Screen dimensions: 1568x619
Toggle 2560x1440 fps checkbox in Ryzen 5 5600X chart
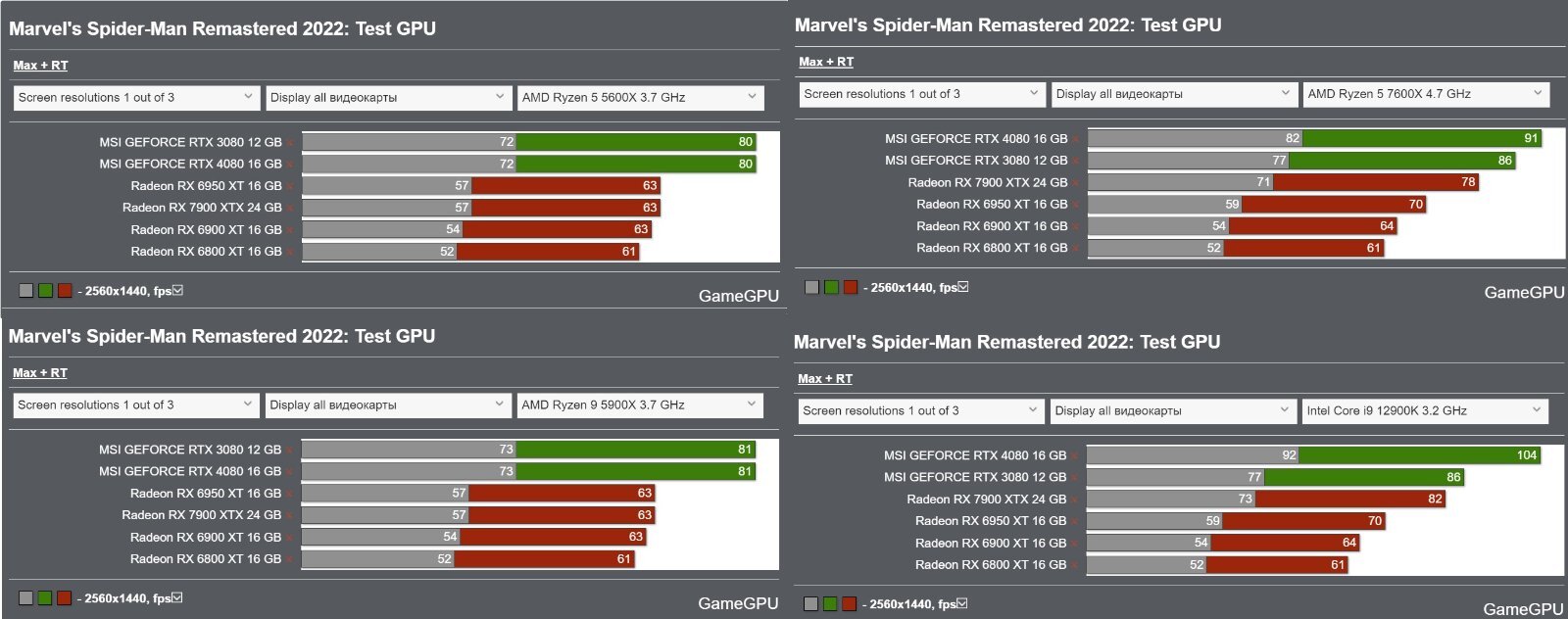pos(177,290)
